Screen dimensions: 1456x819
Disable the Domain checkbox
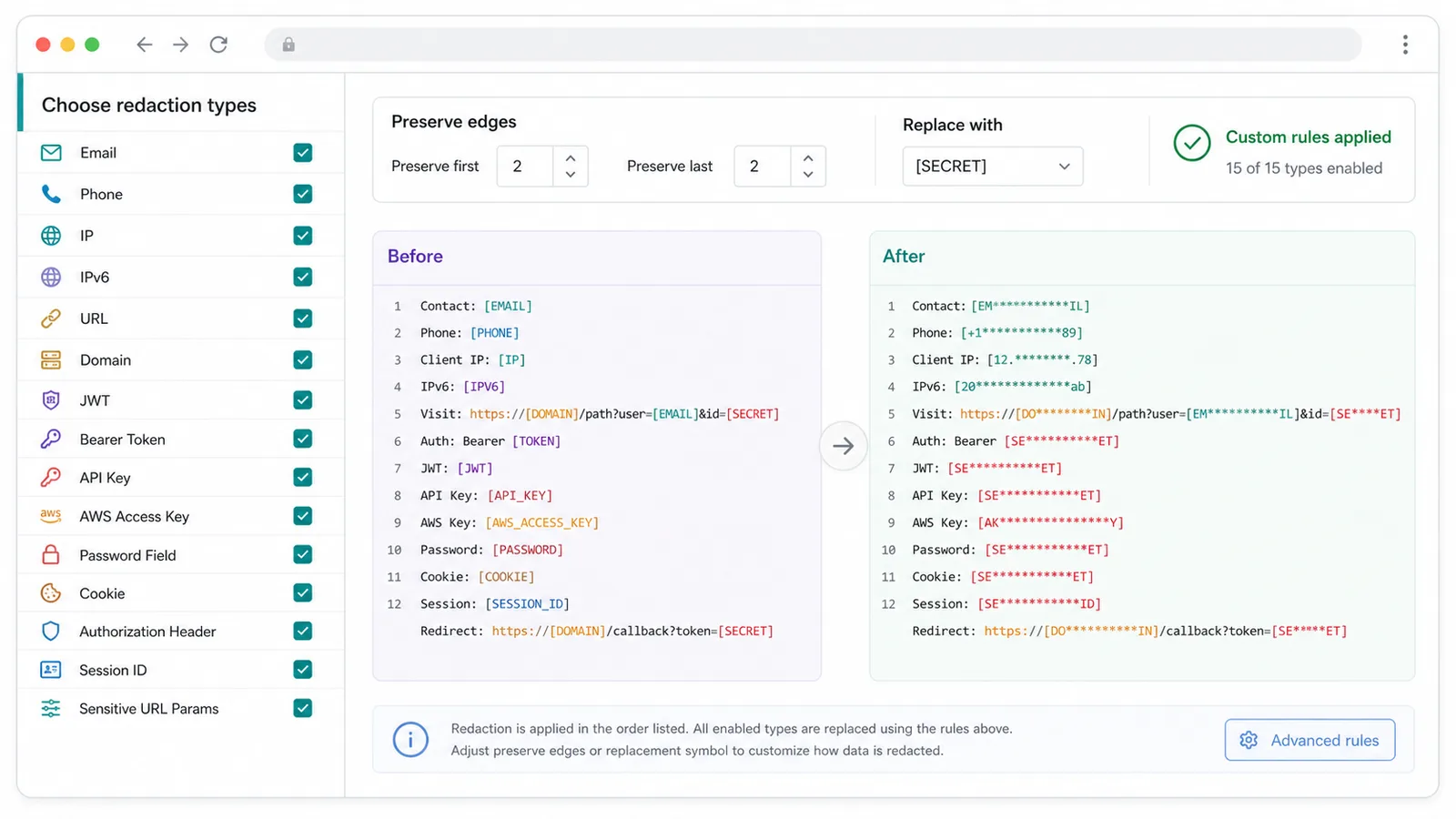(x=303, y=359)
